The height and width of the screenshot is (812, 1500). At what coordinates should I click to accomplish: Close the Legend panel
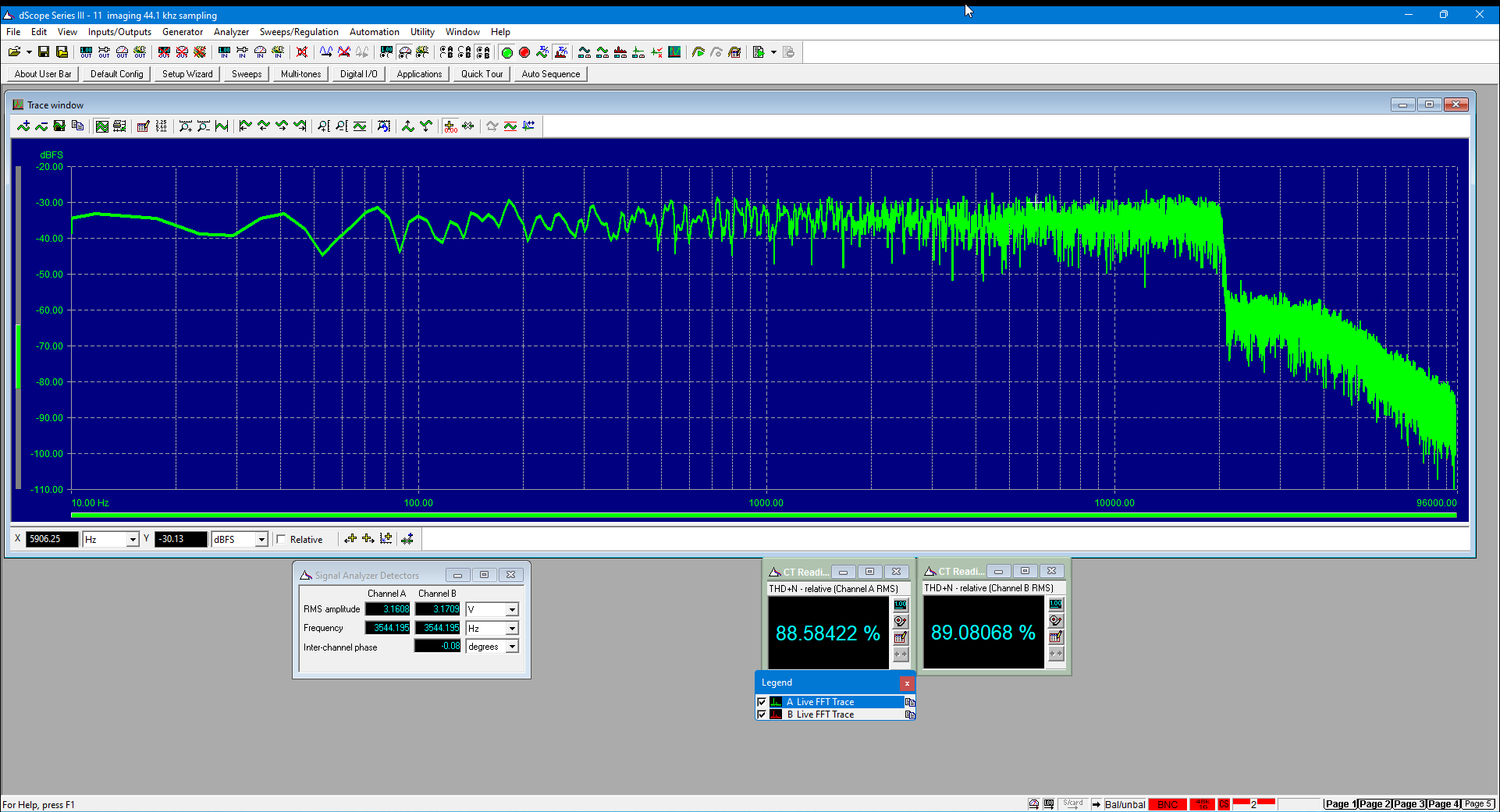[x=907, y=683]
